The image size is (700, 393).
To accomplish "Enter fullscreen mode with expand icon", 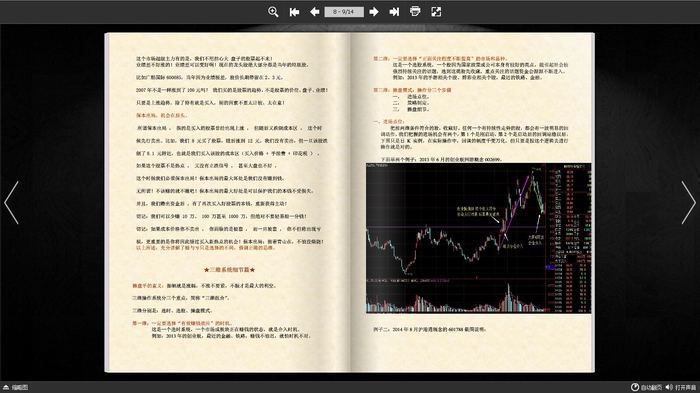I will point(436,12).
